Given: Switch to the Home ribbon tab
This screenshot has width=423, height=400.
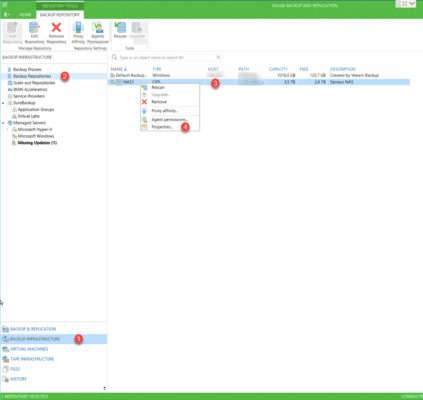Looking at the screenshot, I should tap(25, 15).
